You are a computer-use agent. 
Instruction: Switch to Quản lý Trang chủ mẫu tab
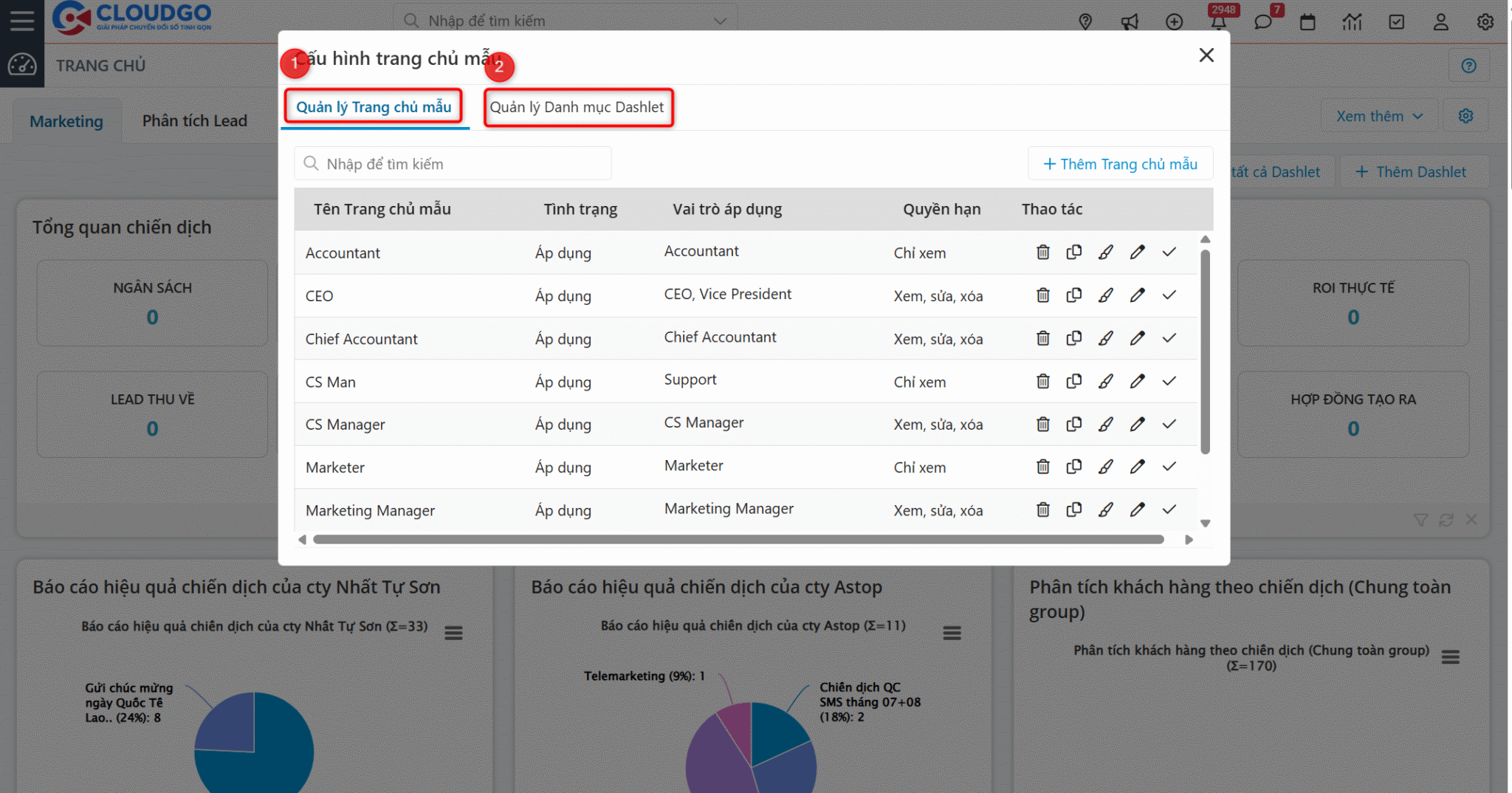(x=374, y=107)
